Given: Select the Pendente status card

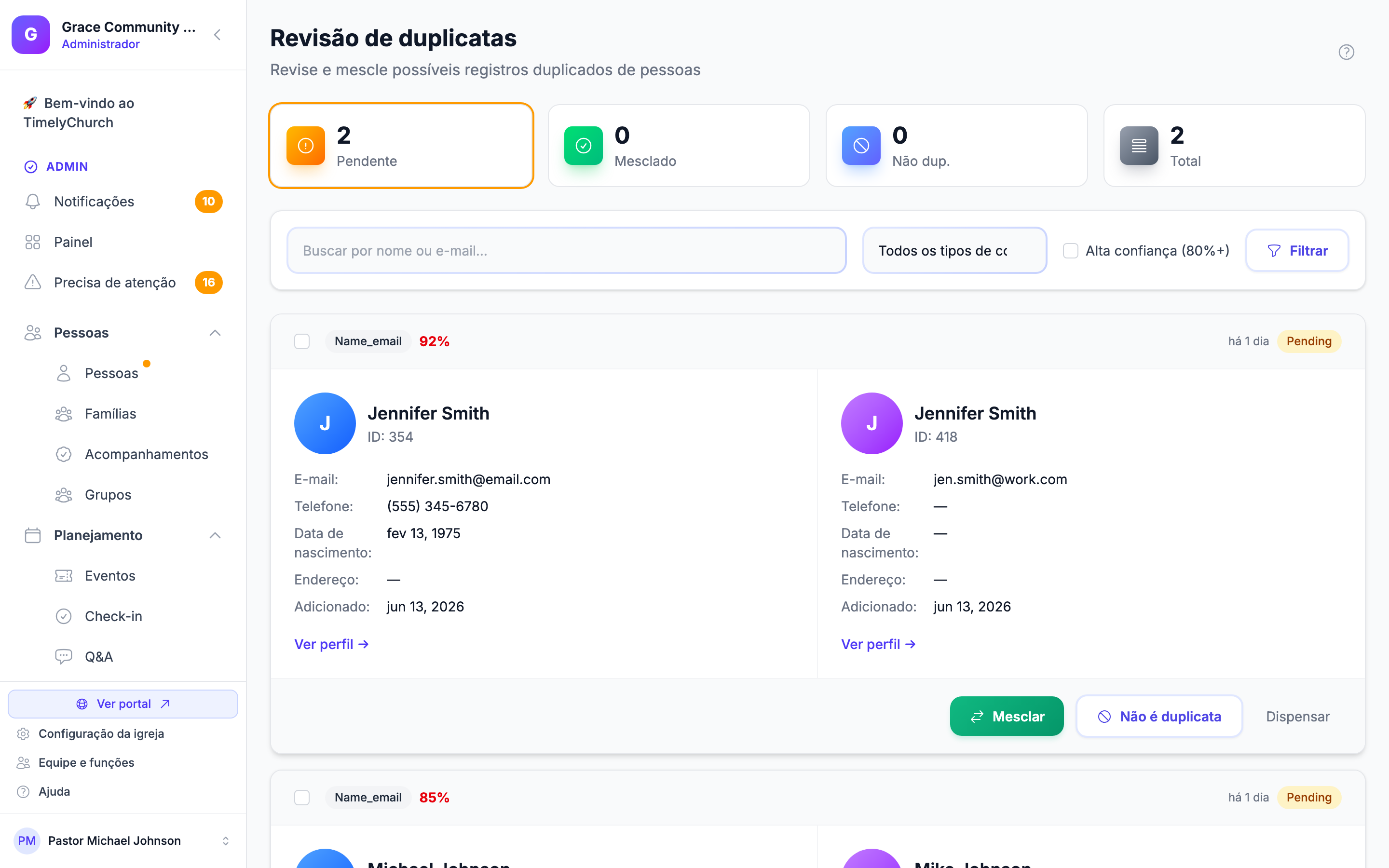Looking at the screenshot, I should (401, 146).
